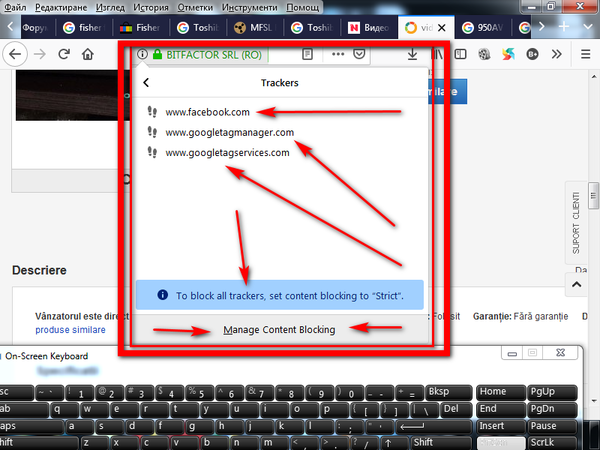Click Manage Content Blocking button

(x=279, y=329)
